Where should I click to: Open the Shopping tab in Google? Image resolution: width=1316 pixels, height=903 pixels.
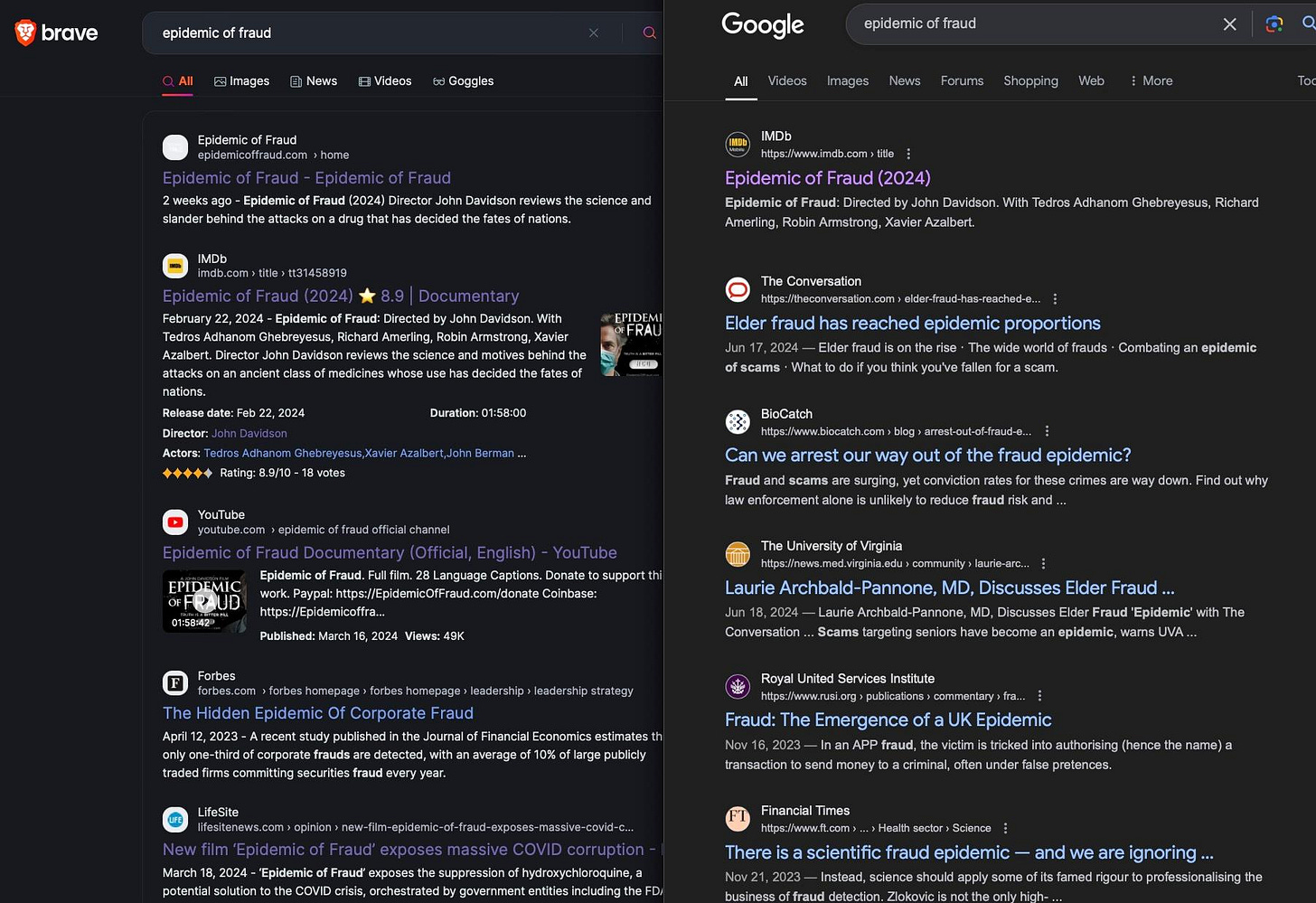(1030, 81)
